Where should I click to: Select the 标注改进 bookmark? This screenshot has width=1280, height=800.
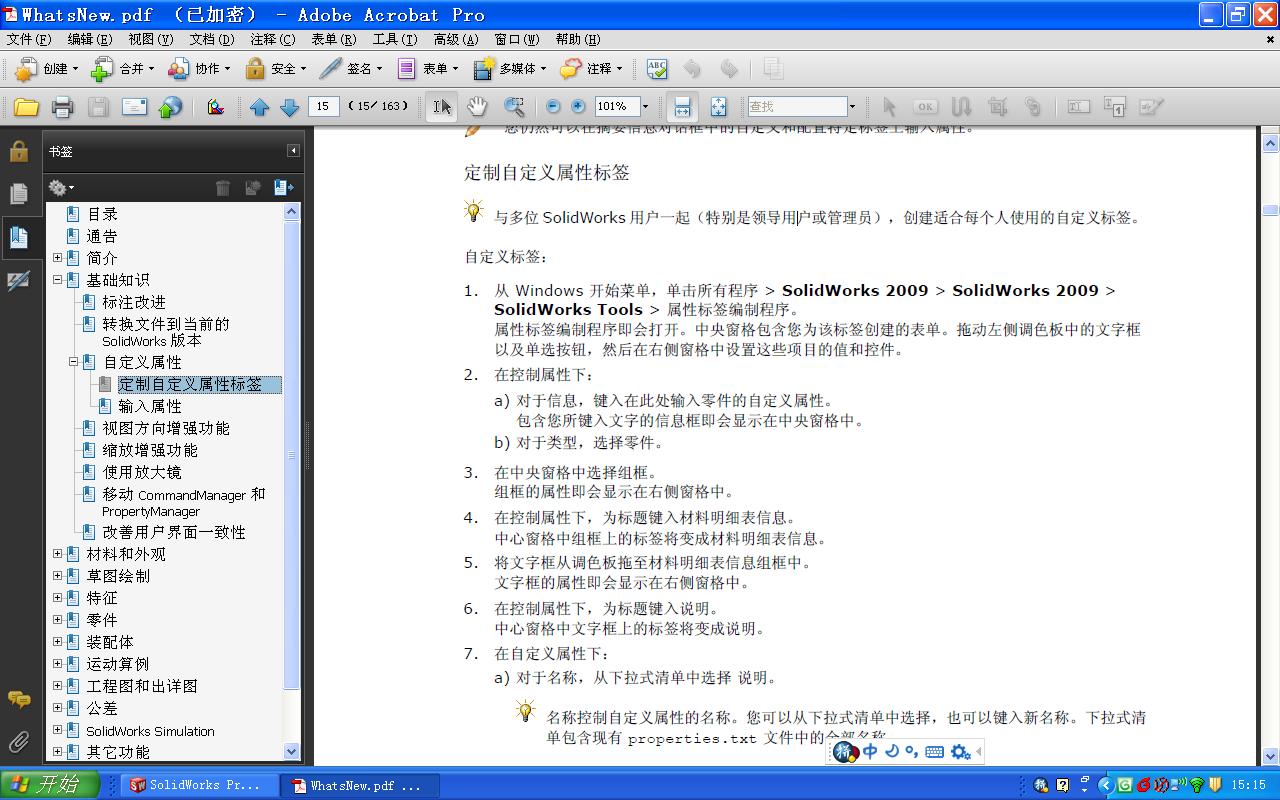pos(134,302)
